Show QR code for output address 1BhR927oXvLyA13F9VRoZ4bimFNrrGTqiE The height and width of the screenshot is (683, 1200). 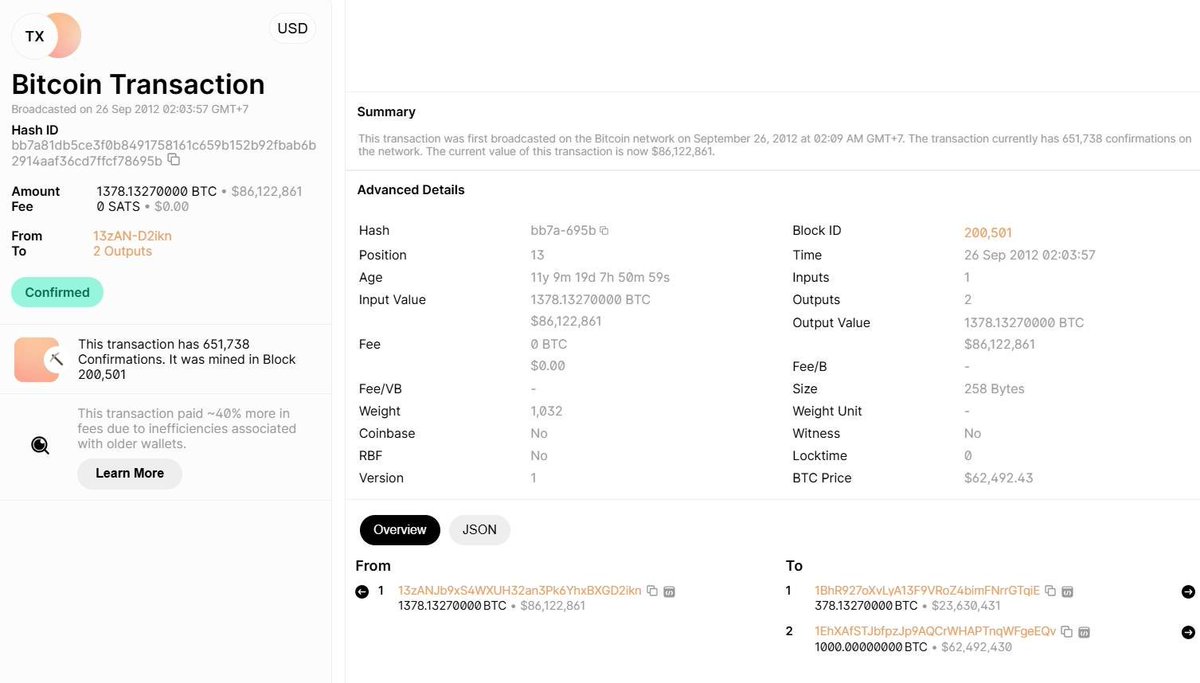1066,590
